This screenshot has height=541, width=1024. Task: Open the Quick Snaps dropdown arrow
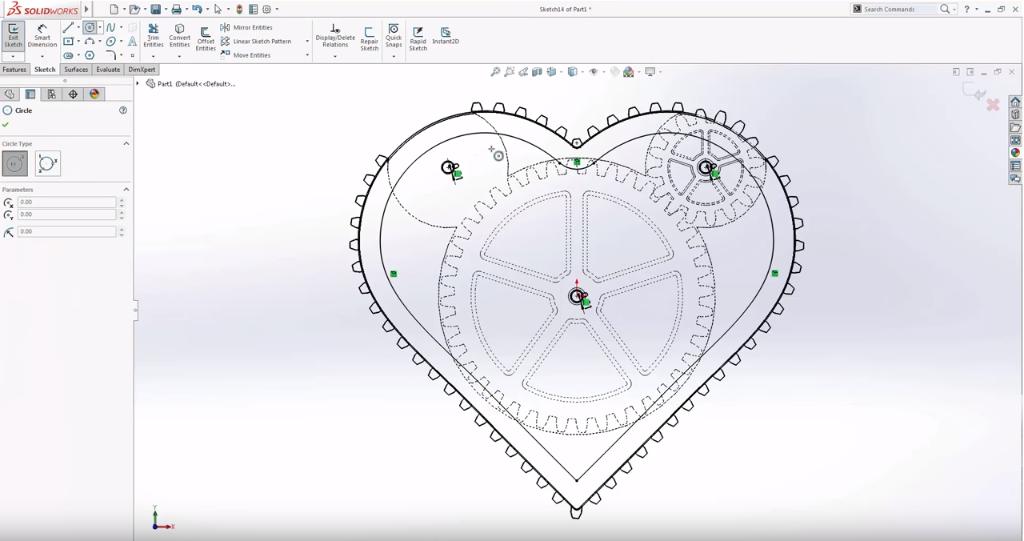tap(394, 57)
